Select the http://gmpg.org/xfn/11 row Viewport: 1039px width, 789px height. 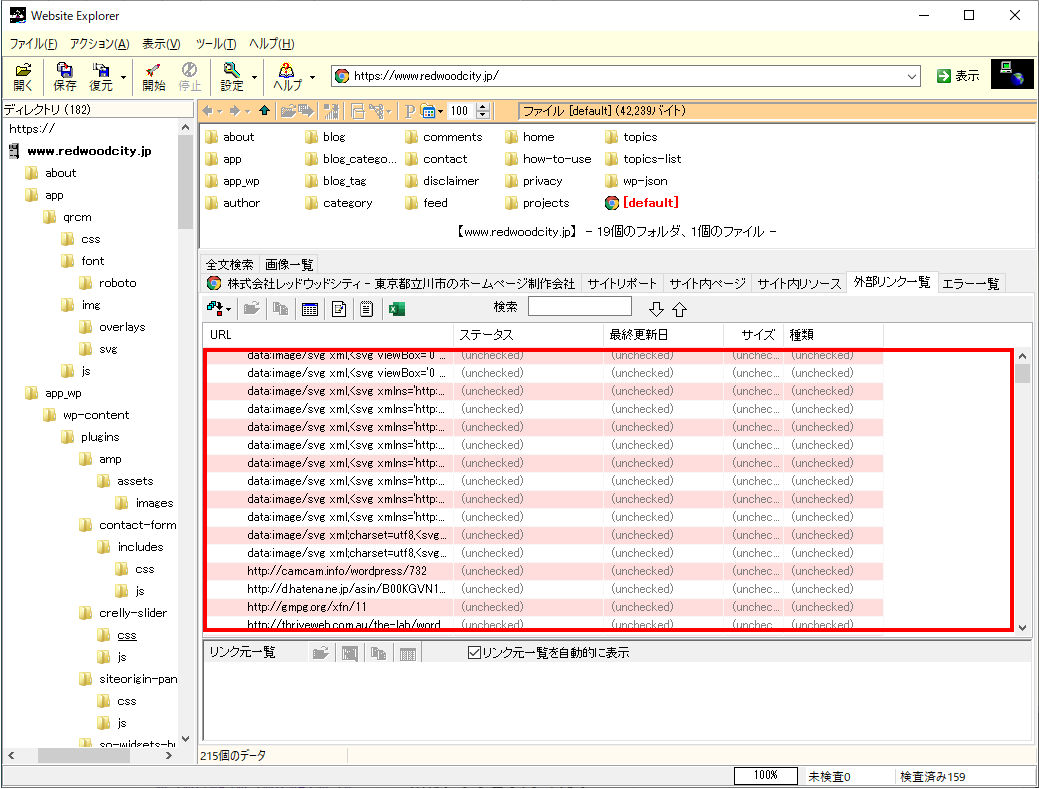(543, 607)
